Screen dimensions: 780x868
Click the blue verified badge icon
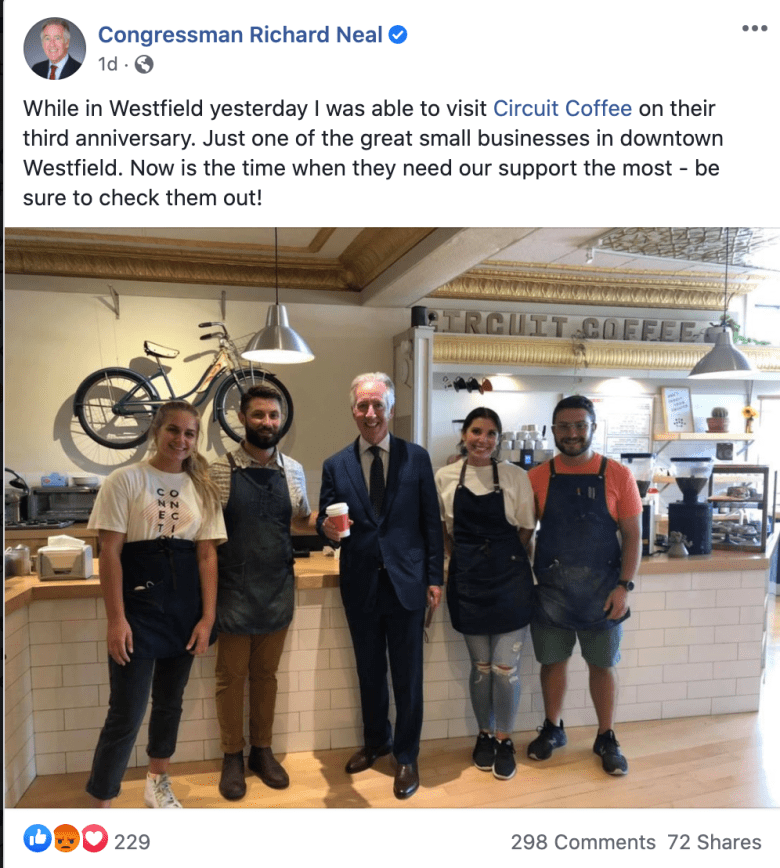397,35
